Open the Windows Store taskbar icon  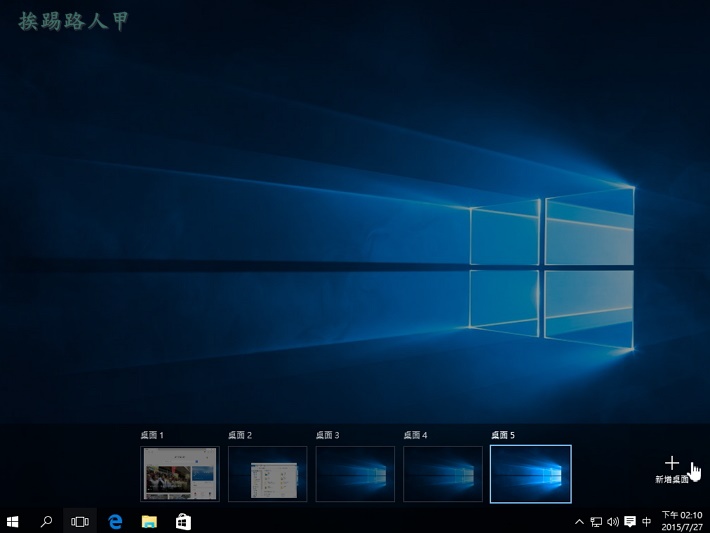183,522
